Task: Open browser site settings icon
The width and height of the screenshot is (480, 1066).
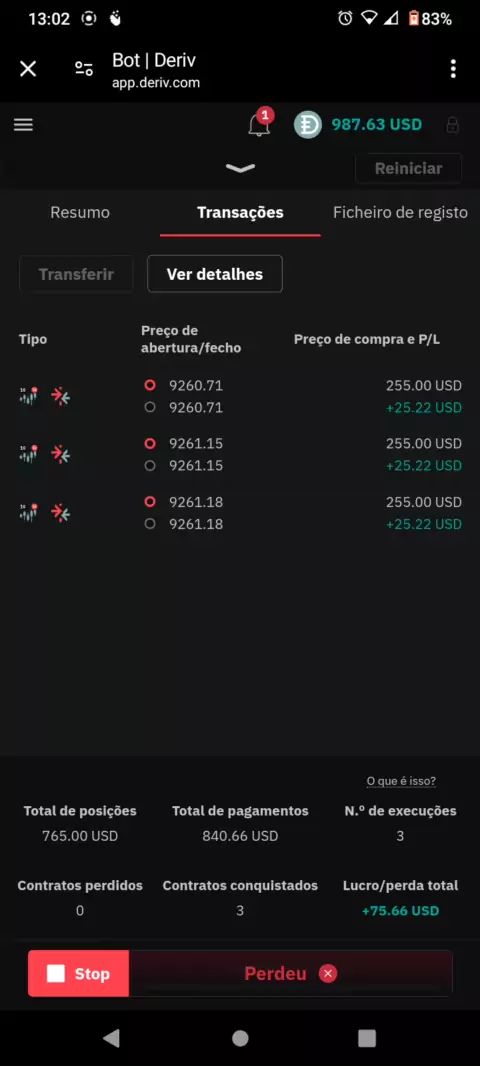Action: (84, 69)
